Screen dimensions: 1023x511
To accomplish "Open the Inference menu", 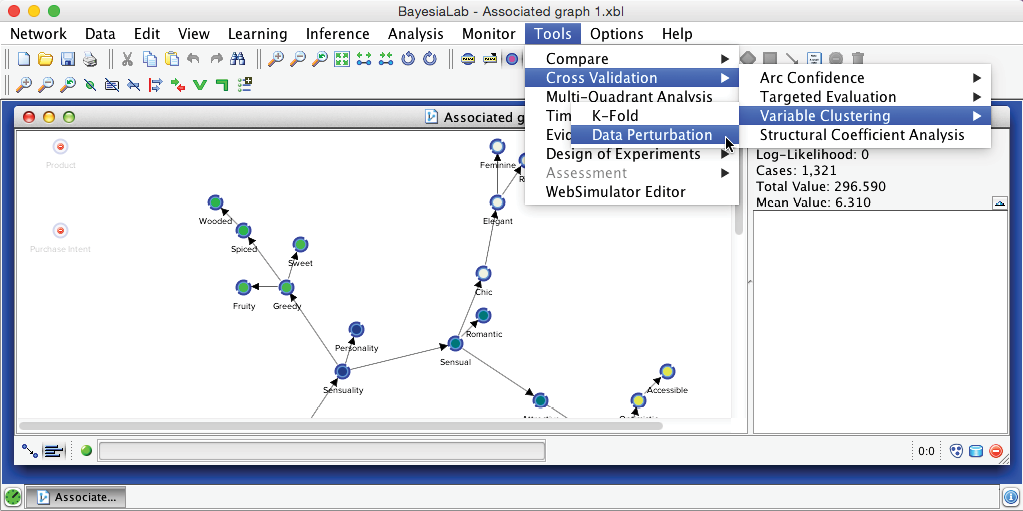I will click(337, 34).
